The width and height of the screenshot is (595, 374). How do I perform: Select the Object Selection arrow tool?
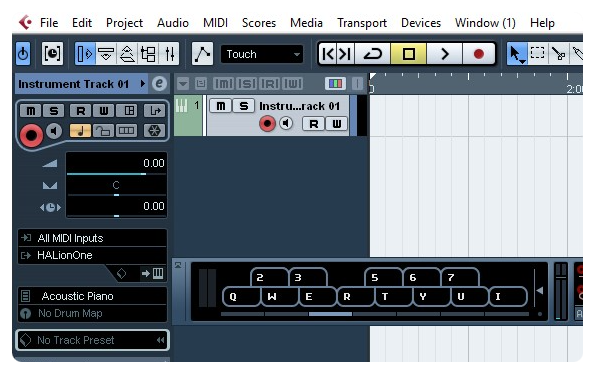pyautogui.click(x=516, y=54)
